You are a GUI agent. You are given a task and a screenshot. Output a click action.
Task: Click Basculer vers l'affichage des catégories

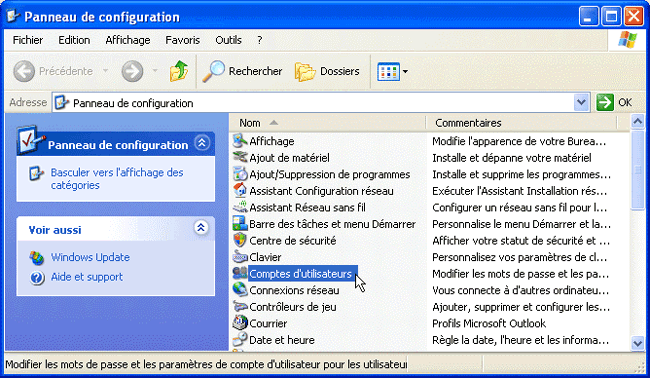tap(117, 179)
